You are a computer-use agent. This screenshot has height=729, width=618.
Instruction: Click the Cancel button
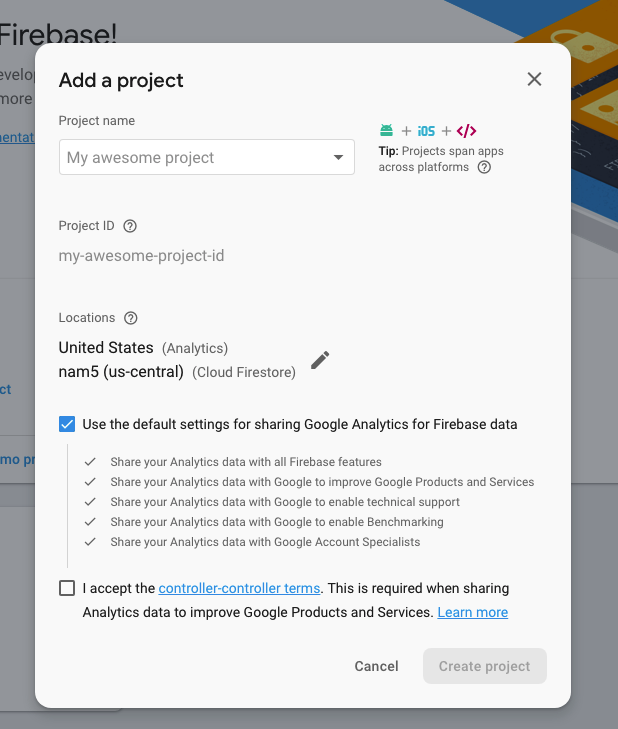pyautogui.click(x=376, y=666)
